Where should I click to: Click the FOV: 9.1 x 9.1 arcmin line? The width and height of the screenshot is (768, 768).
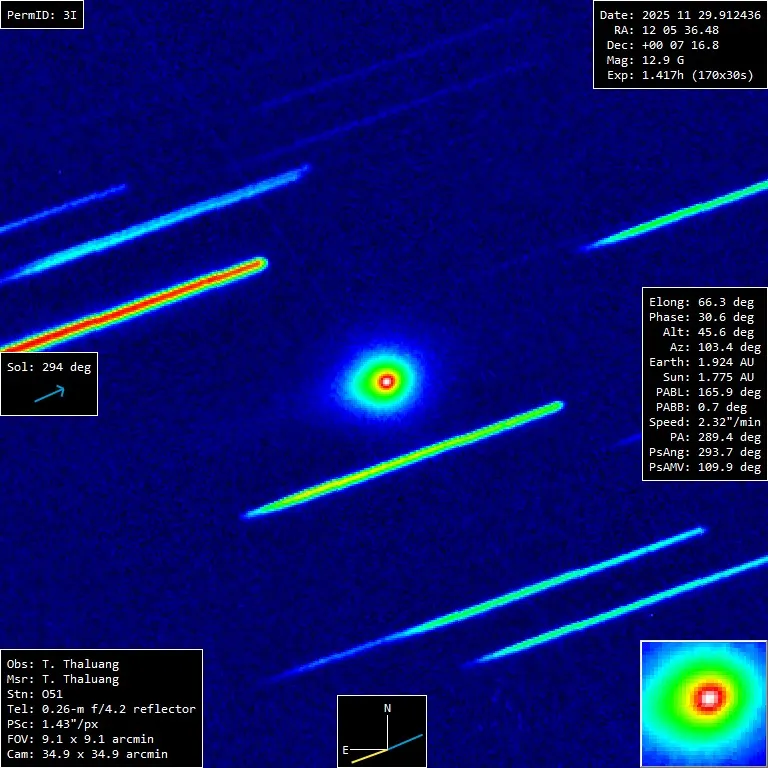pyautogui.click(x=80, y=739)
